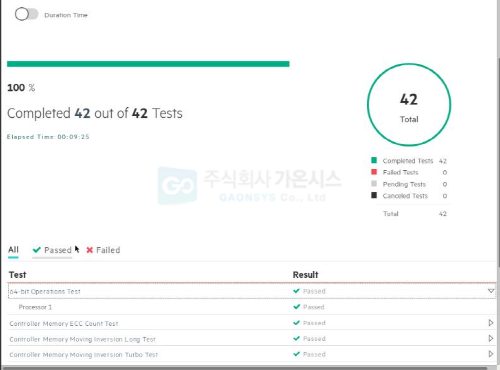
Task: Click the 42 Total donut chart
Action: (x=409, y=105)
